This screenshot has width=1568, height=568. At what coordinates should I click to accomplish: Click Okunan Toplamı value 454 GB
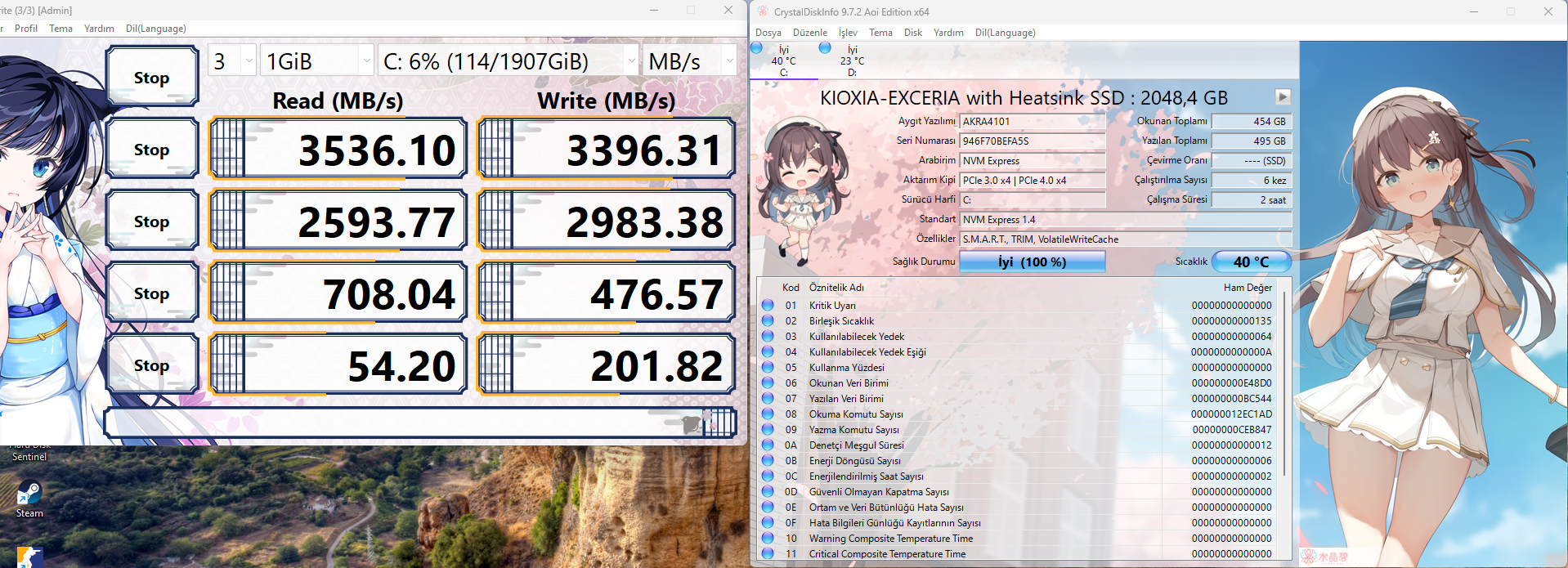click(1252, 121)
